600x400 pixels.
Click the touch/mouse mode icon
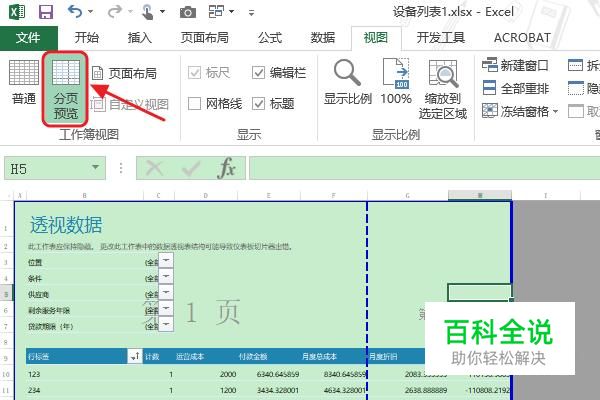point(147,12)
